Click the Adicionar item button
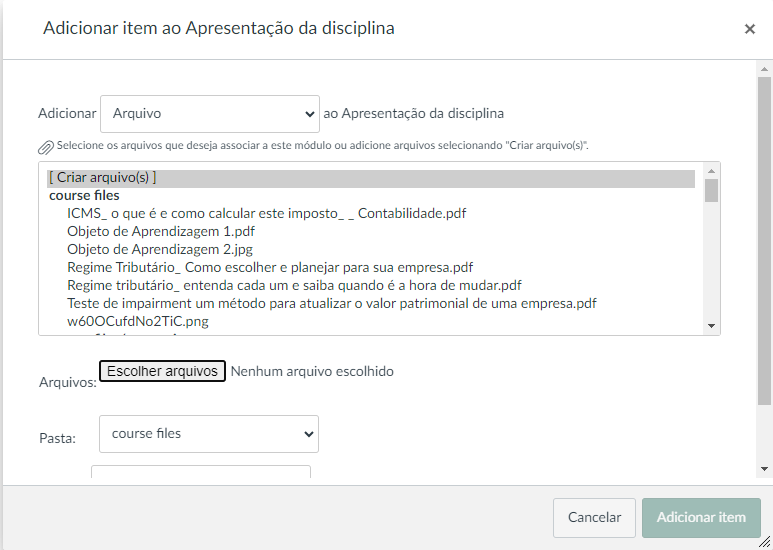 (701, 518)
